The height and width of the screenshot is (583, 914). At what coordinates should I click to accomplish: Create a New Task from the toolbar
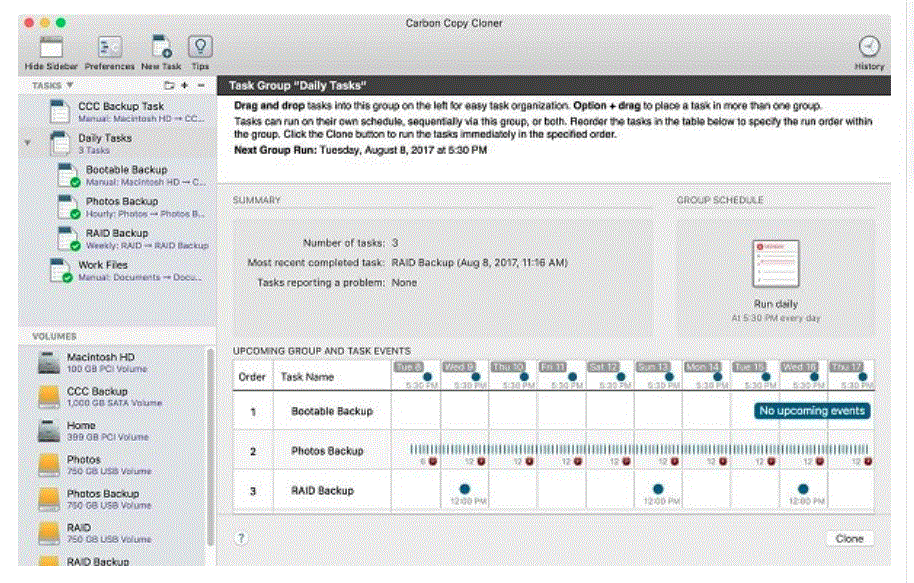point(161,47)
